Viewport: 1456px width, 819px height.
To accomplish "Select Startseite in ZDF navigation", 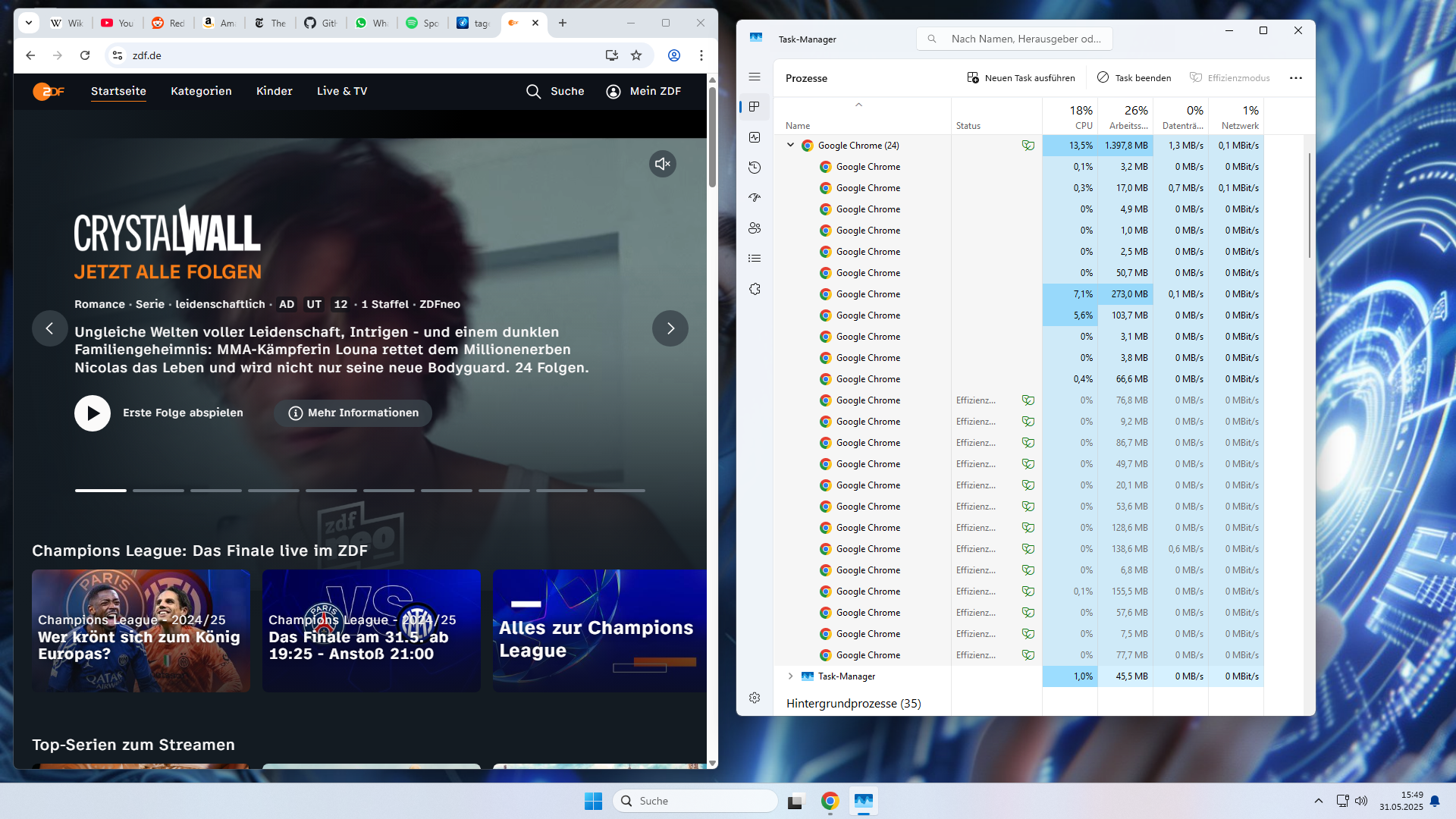I will coord(118,91).
